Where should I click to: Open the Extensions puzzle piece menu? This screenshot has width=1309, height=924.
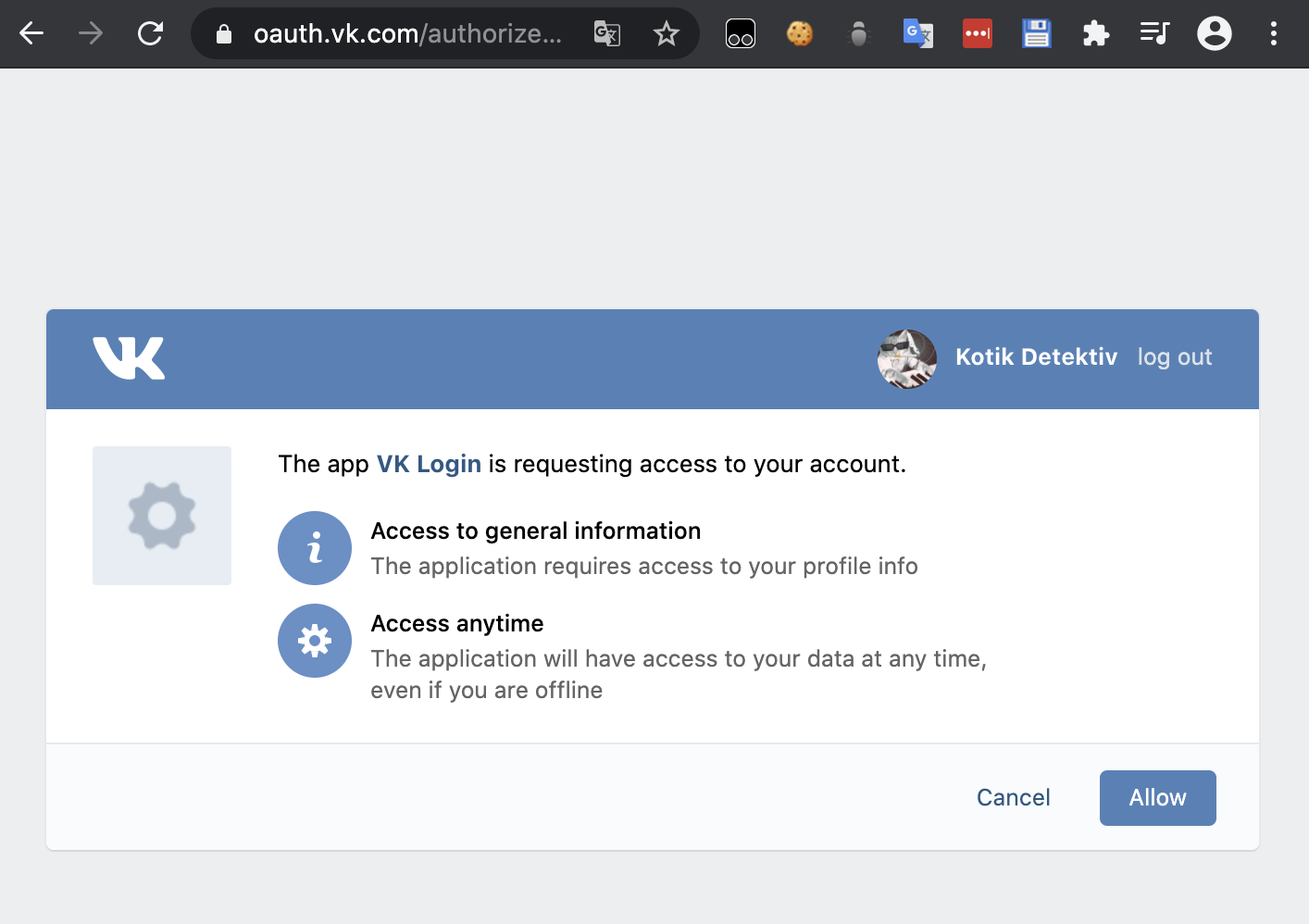(1096, 34)
